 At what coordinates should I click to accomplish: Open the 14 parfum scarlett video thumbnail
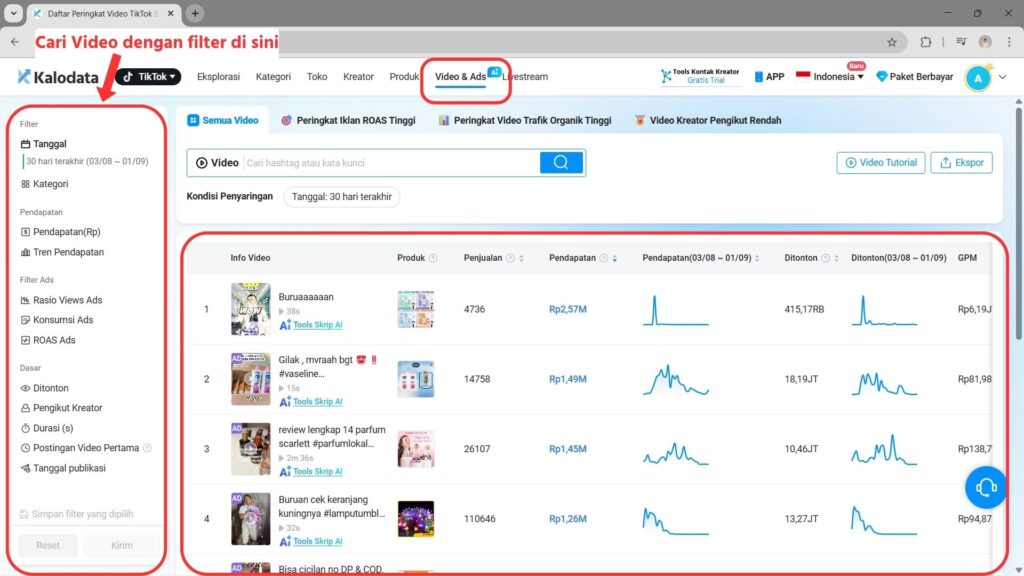click(250, 449)
